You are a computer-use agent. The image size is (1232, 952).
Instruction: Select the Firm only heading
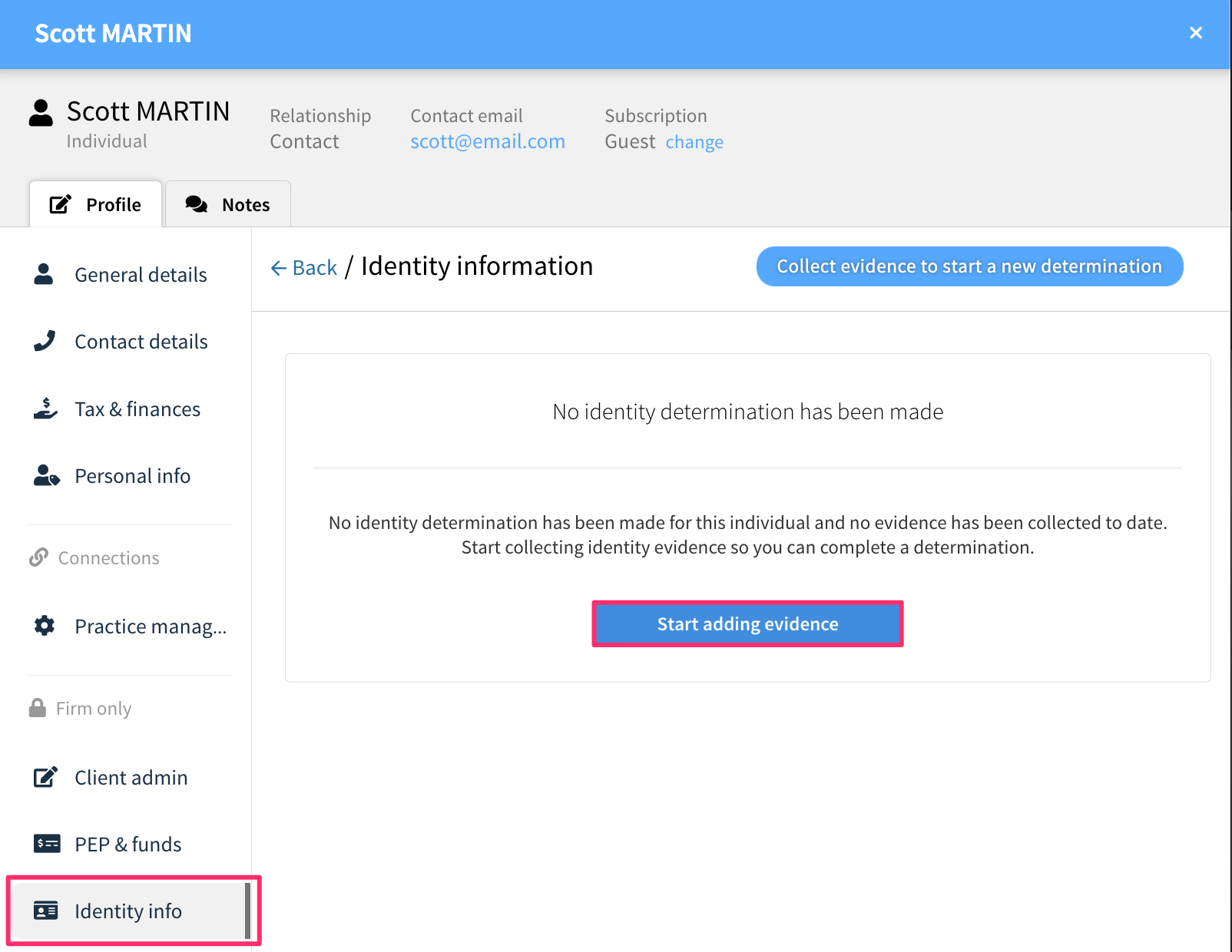(94, 709)
